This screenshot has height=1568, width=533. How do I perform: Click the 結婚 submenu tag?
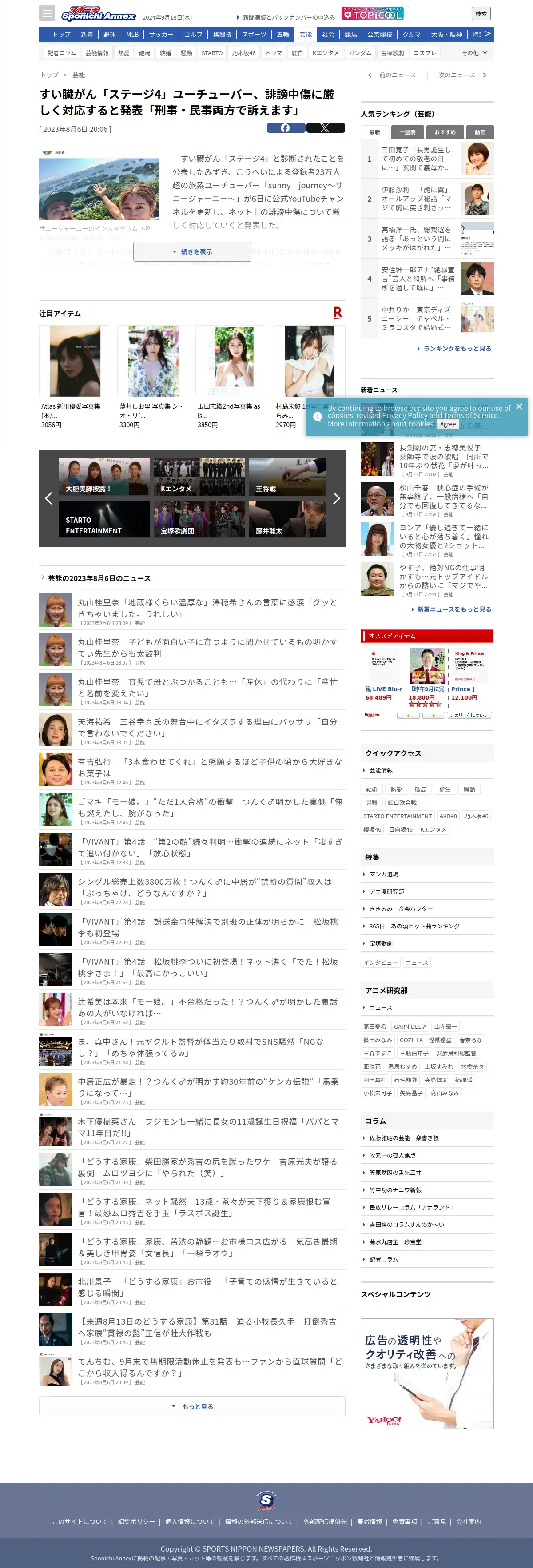pyautogui.click(x=166, y=53)
